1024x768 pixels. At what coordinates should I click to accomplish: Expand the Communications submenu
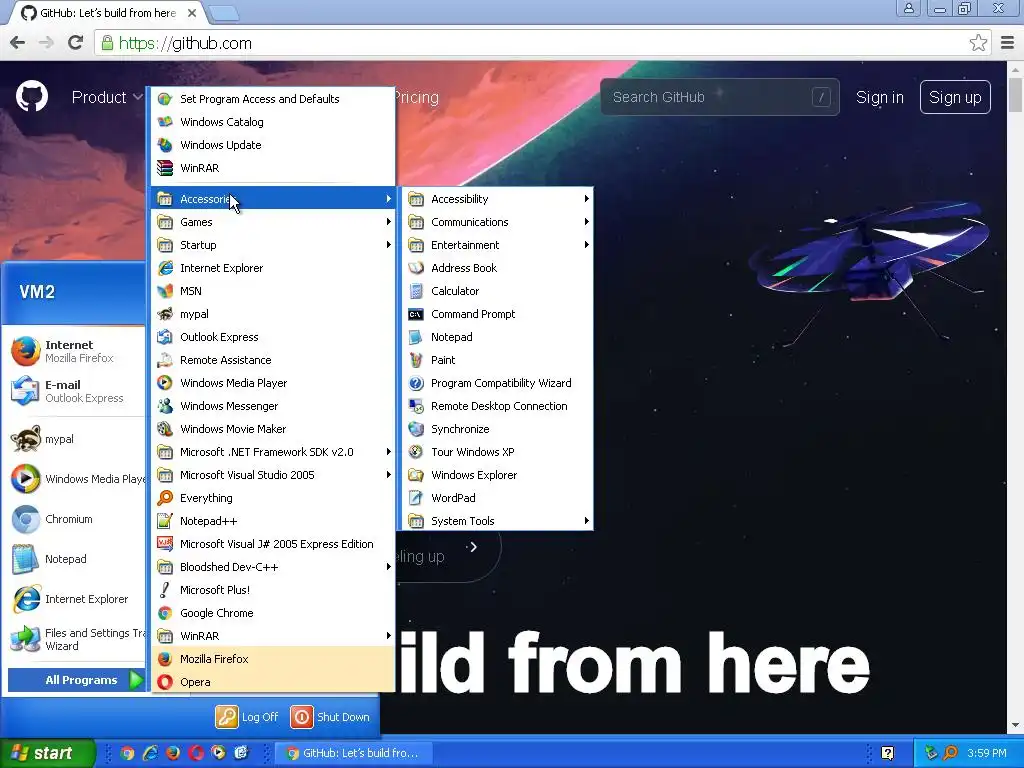(496, 222)
